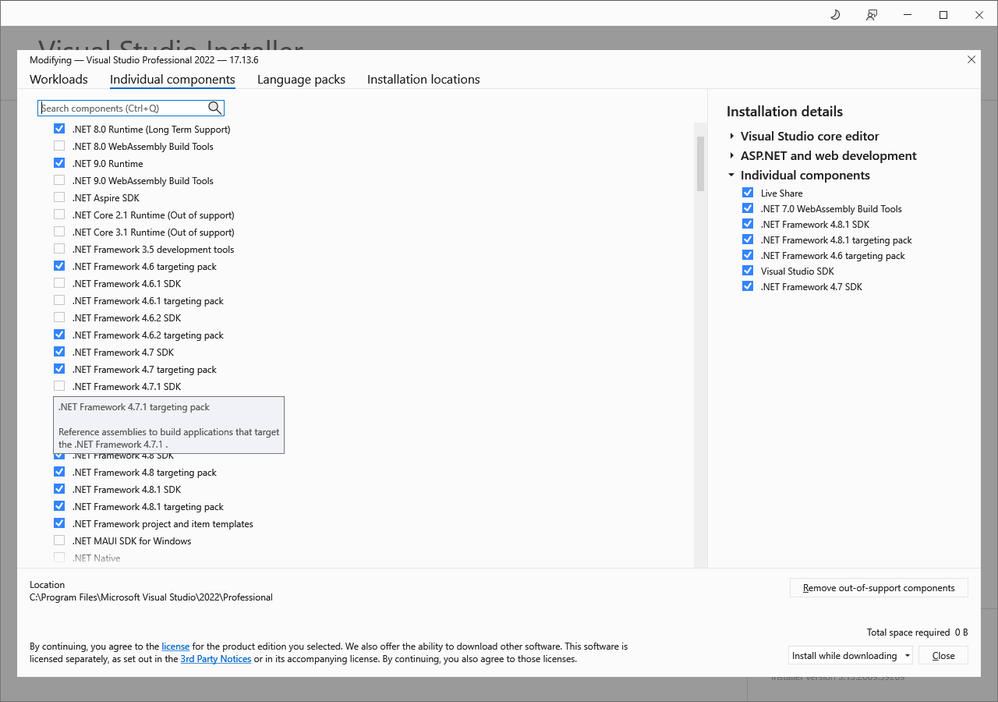Check .NET Core 2.1 Runtime checkbox
998x702 pixels.
click(59, 215)
